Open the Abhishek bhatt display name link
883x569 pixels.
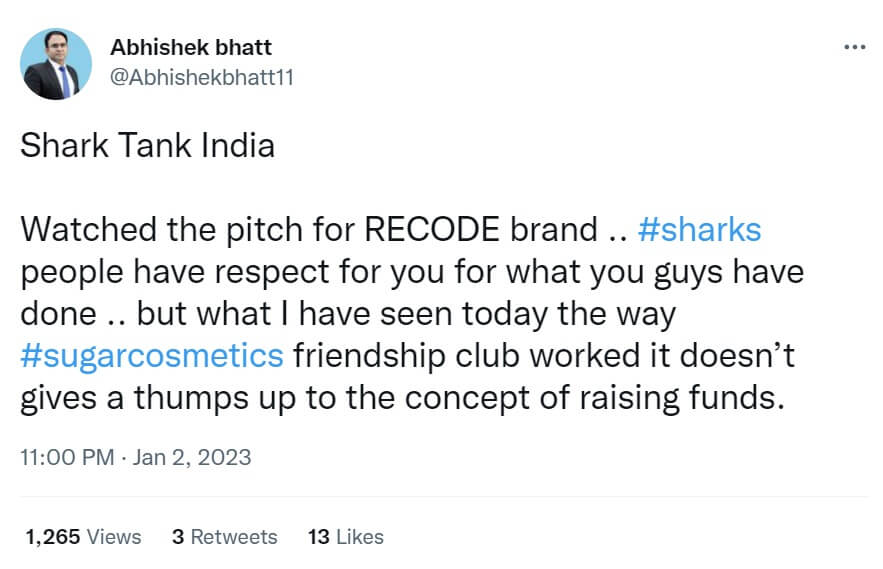click(x=188, y=48)
